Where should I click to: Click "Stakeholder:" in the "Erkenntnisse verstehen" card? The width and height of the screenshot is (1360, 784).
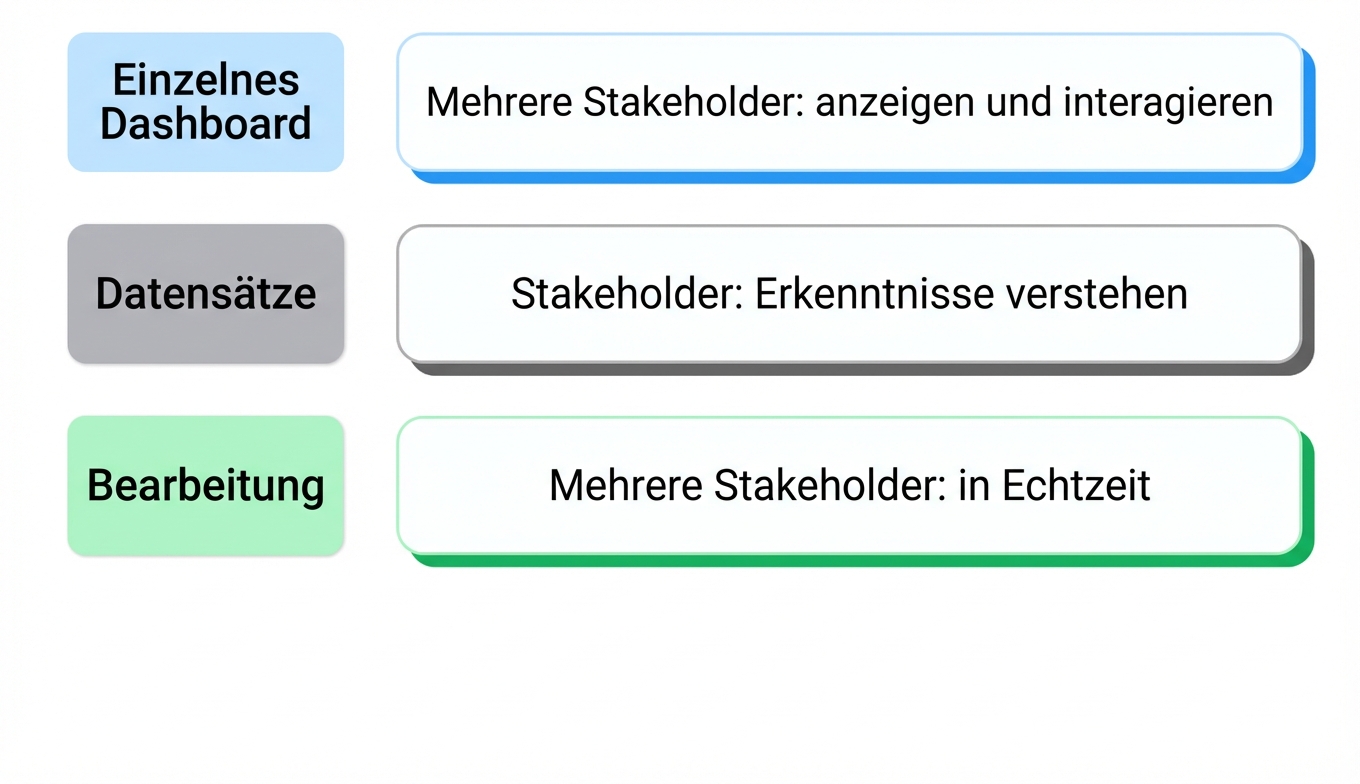[x=626, y=293]
